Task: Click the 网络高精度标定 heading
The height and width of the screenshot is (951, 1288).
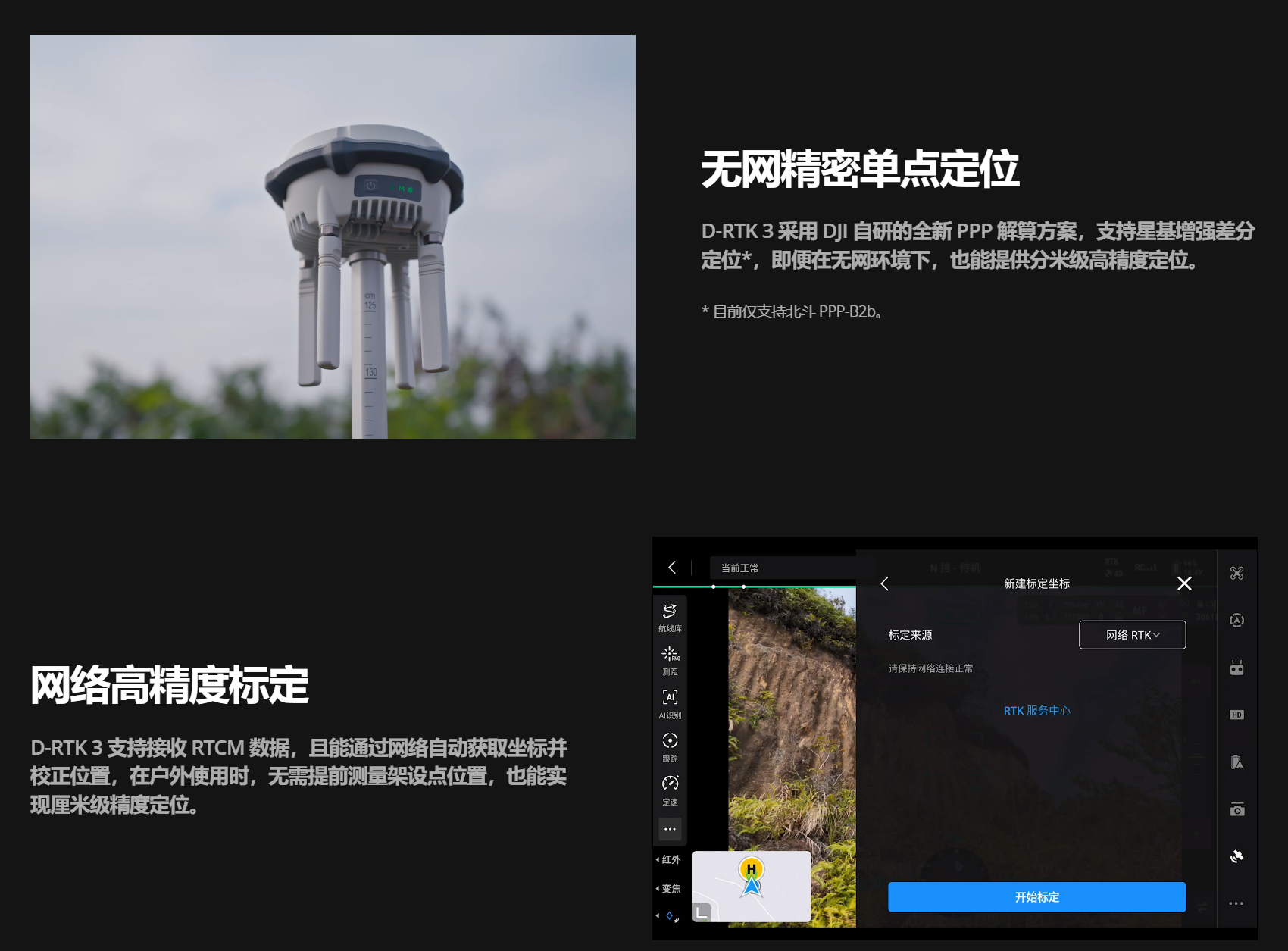Action: pyautogui.click(x=170, y=685)
